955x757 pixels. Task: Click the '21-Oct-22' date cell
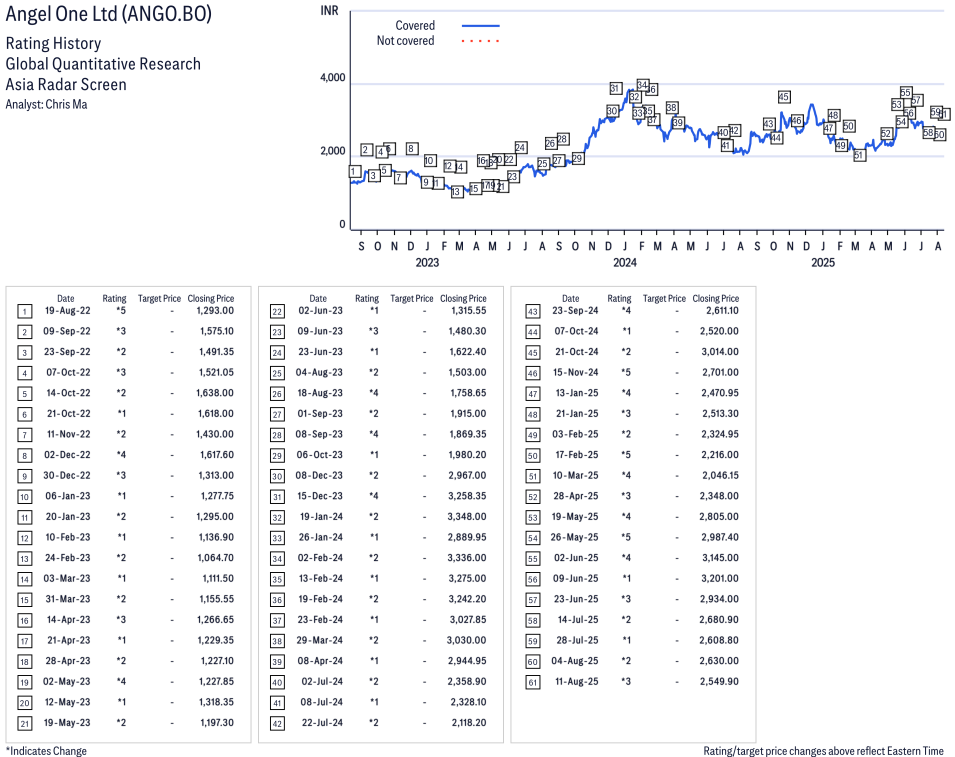click(x=69, y=414)
